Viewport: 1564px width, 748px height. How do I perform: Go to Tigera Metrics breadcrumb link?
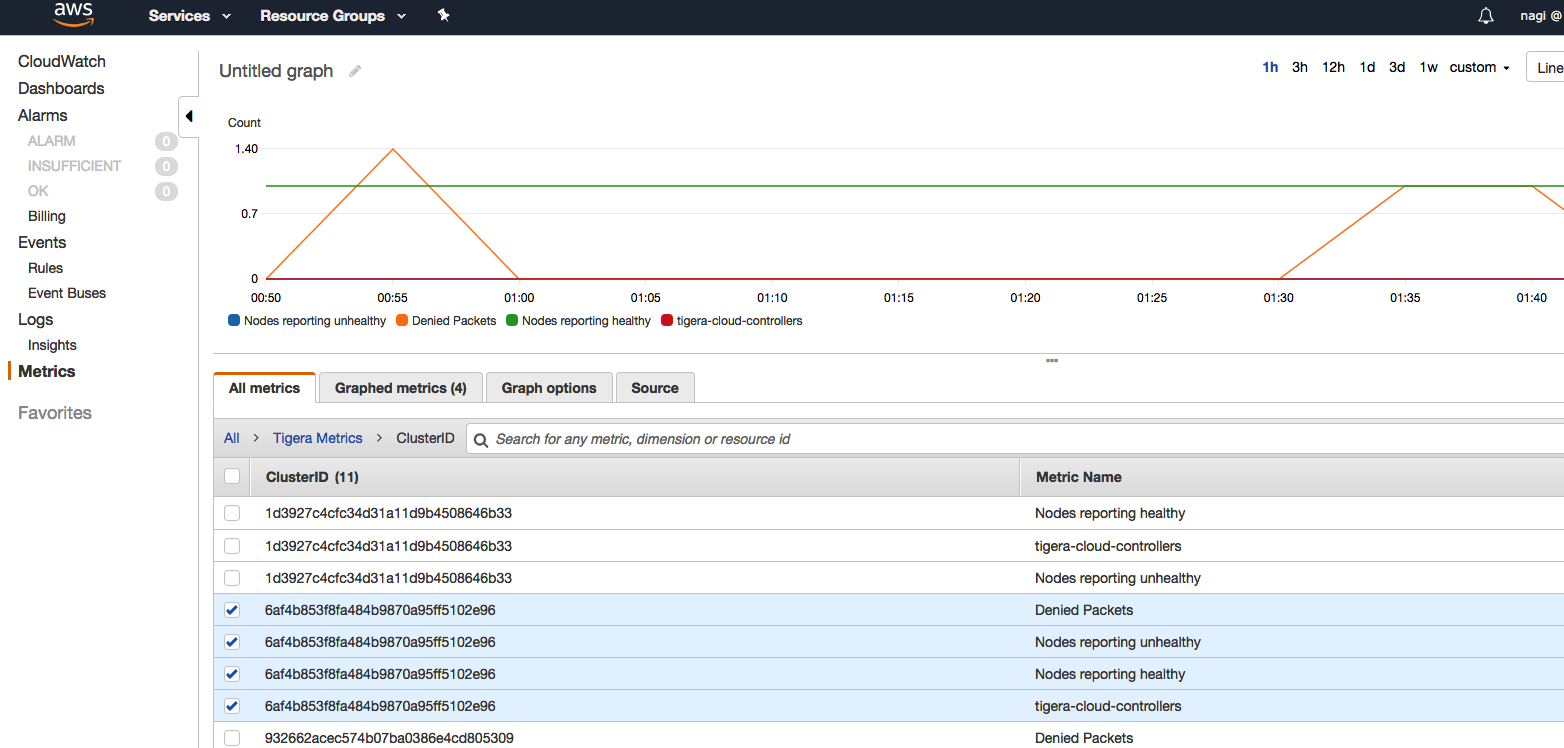coord(317,438)
